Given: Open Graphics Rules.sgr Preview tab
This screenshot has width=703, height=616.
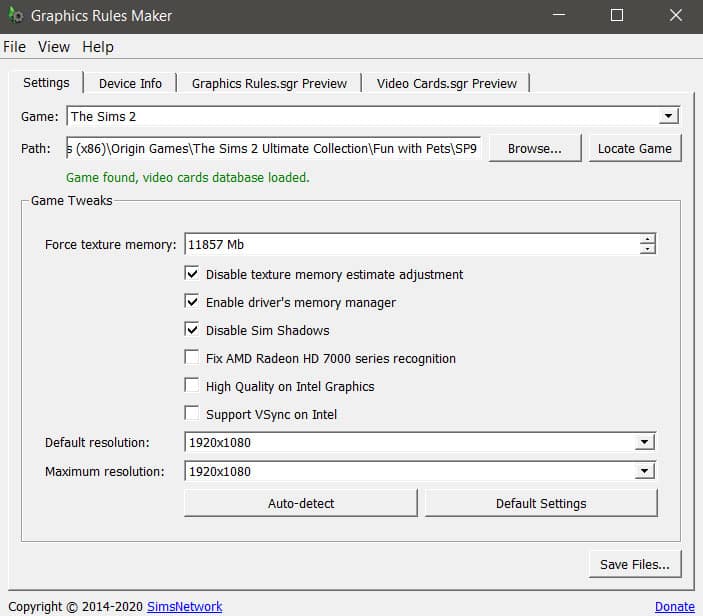Looking at the screenshot, I should 269,83.
